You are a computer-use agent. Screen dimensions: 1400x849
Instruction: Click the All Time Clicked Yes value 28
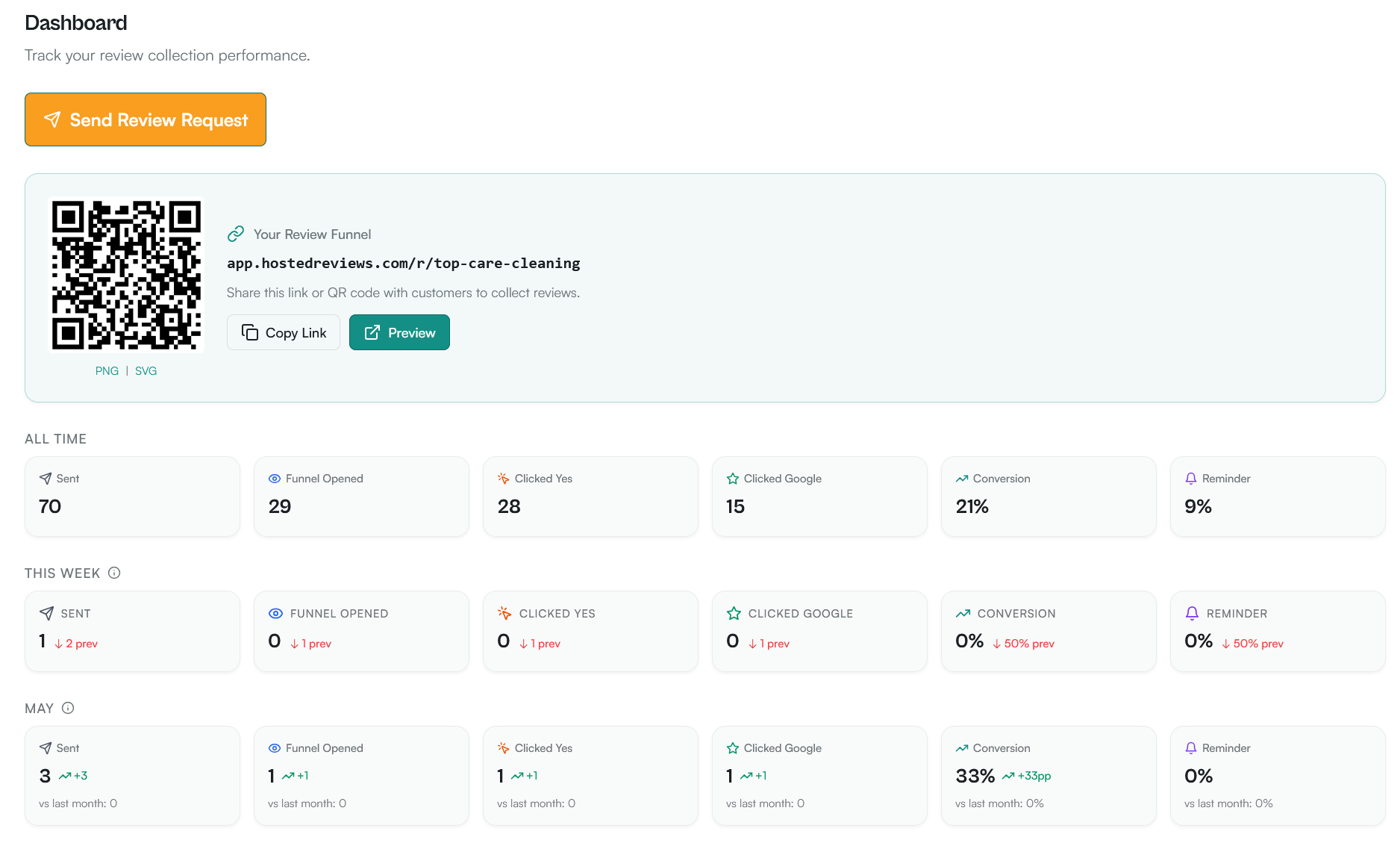[x=509, y=506]
